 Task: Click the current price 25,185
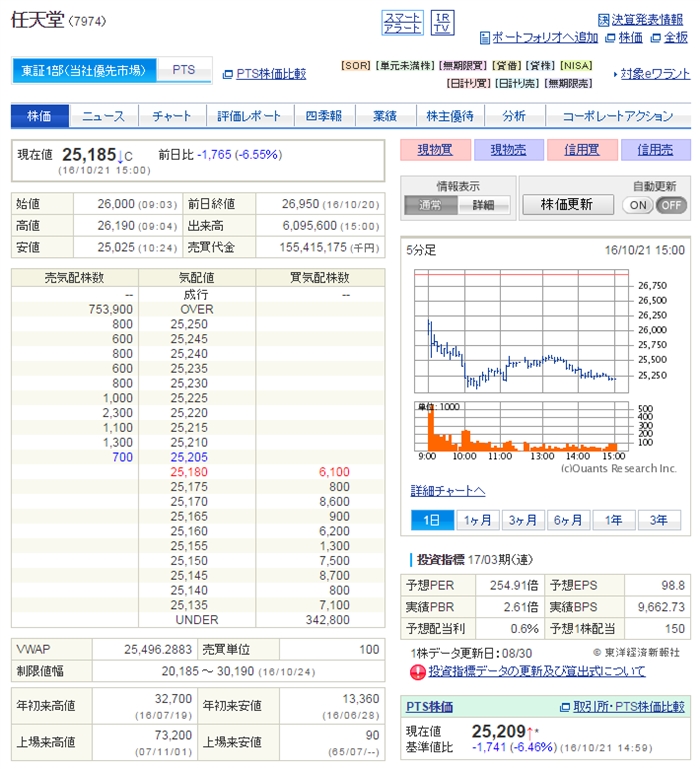pyautogui.click(x=89, y=155)
